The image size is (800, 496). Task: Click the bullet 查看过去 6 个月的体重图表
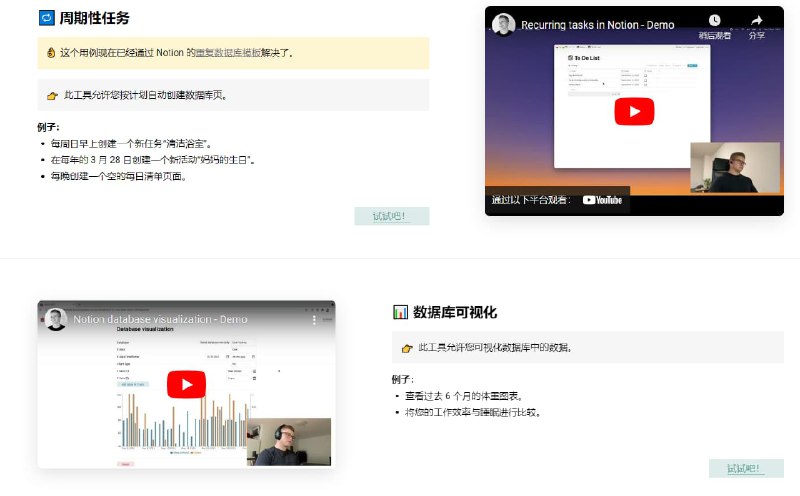464,396
